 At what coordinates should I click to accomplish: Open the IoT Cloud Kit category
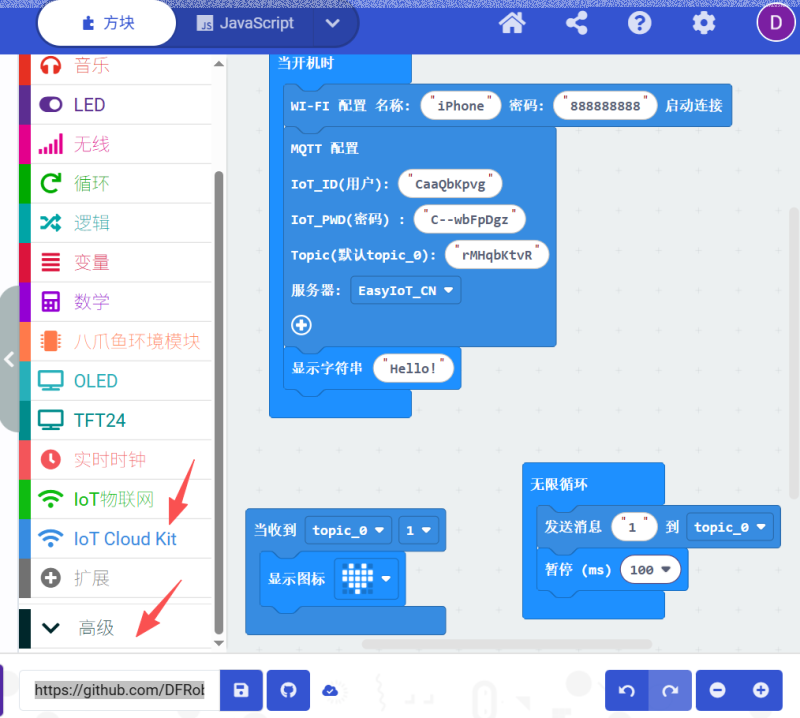click(x=124, y=539)
